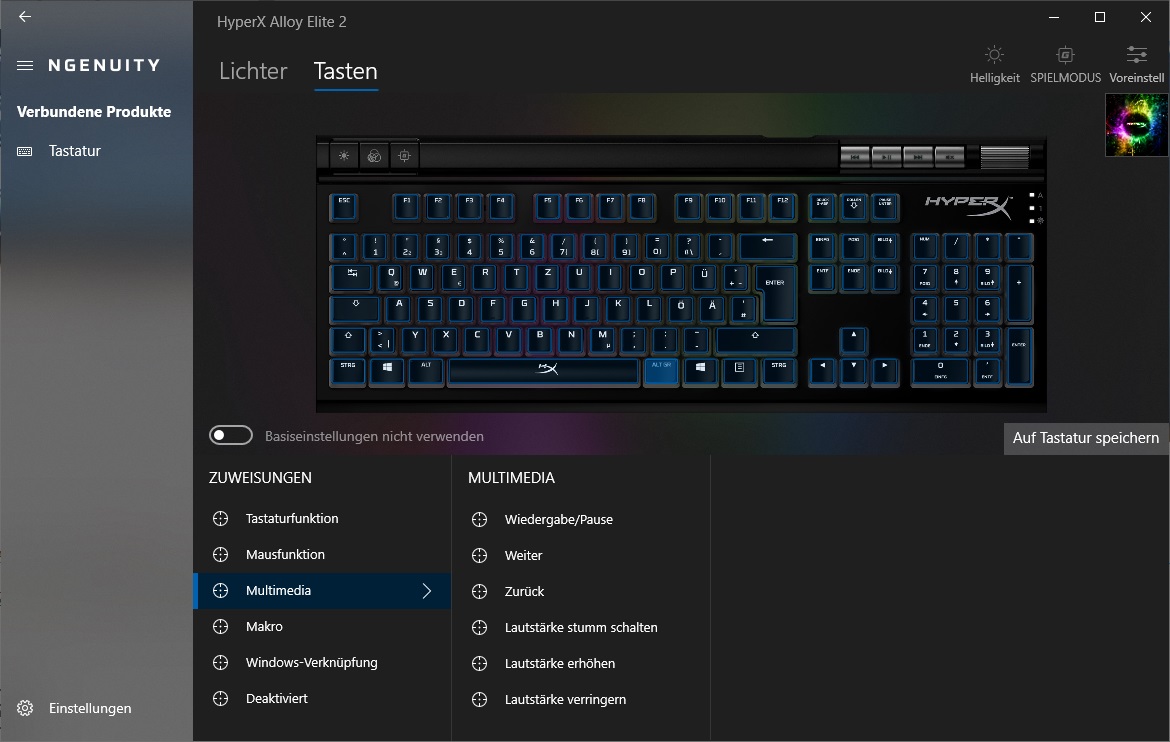Select the ALT key

[426, 372]
